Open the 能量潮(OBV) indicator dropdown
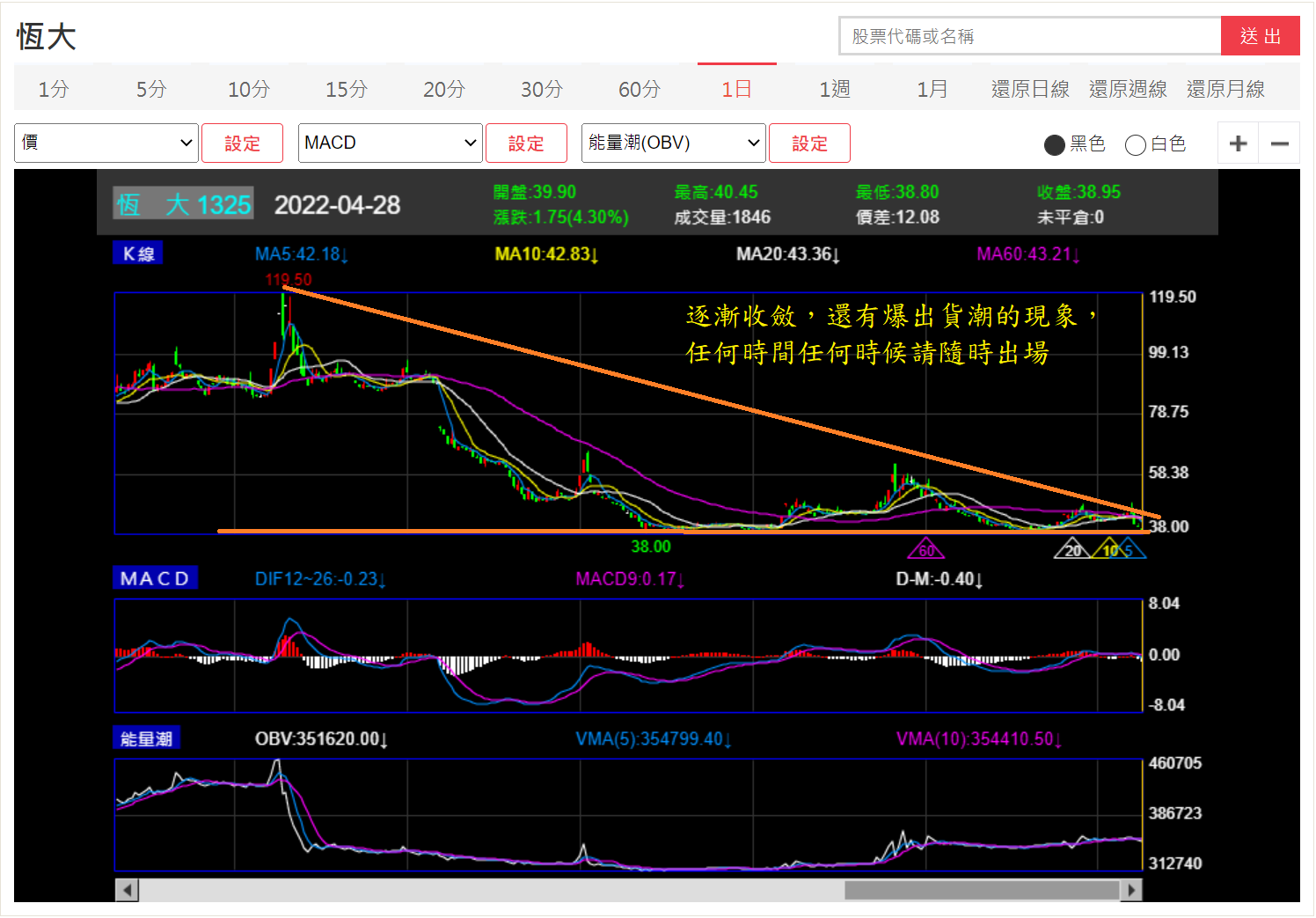Screen dimensions: 1316x918 (x=674, y=143)
